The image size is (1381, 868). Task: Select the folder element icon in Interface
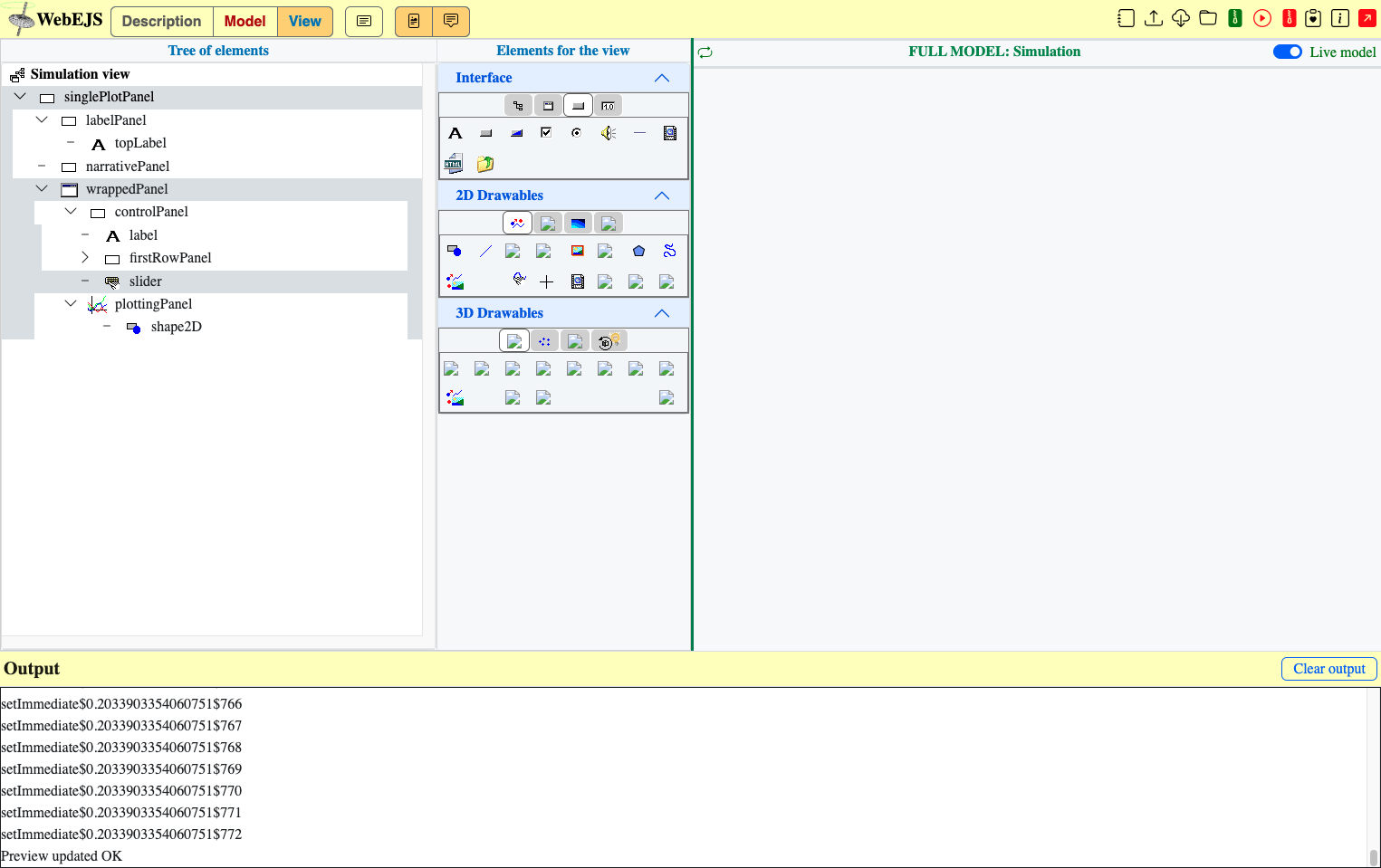(x=485, y=164)
